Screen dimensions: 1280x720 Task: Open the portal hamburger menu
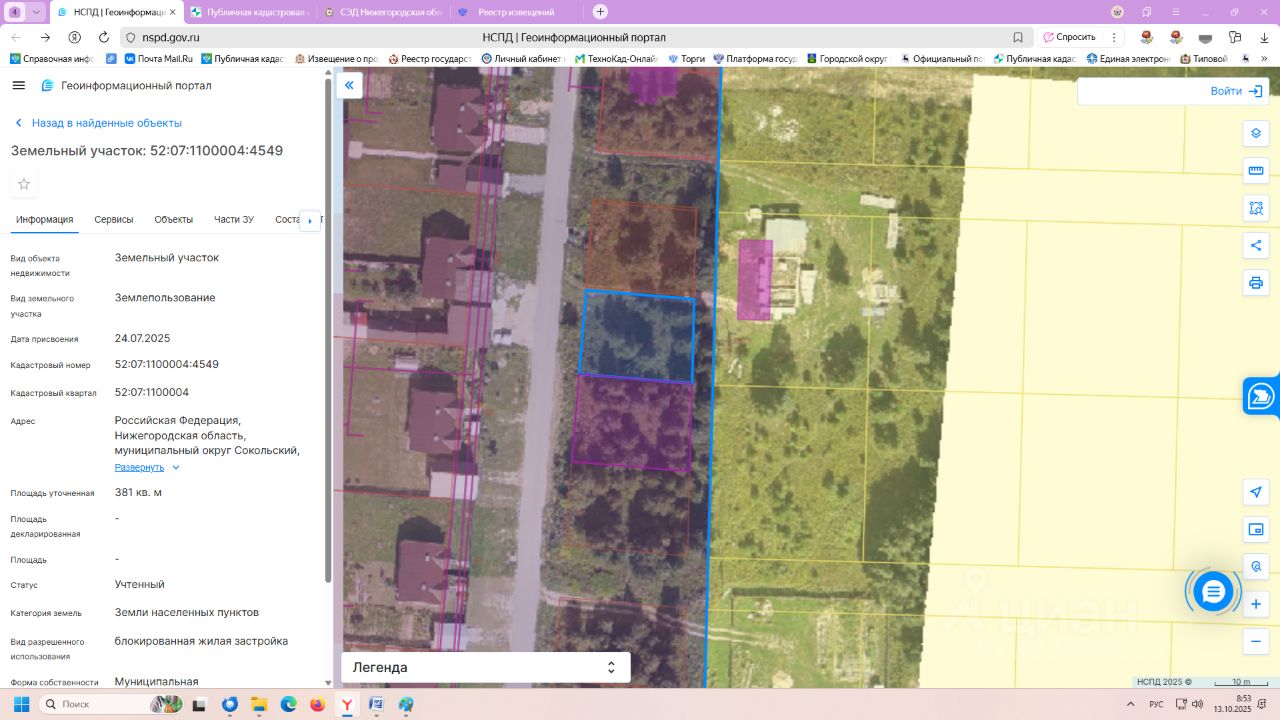pos(18,85)
